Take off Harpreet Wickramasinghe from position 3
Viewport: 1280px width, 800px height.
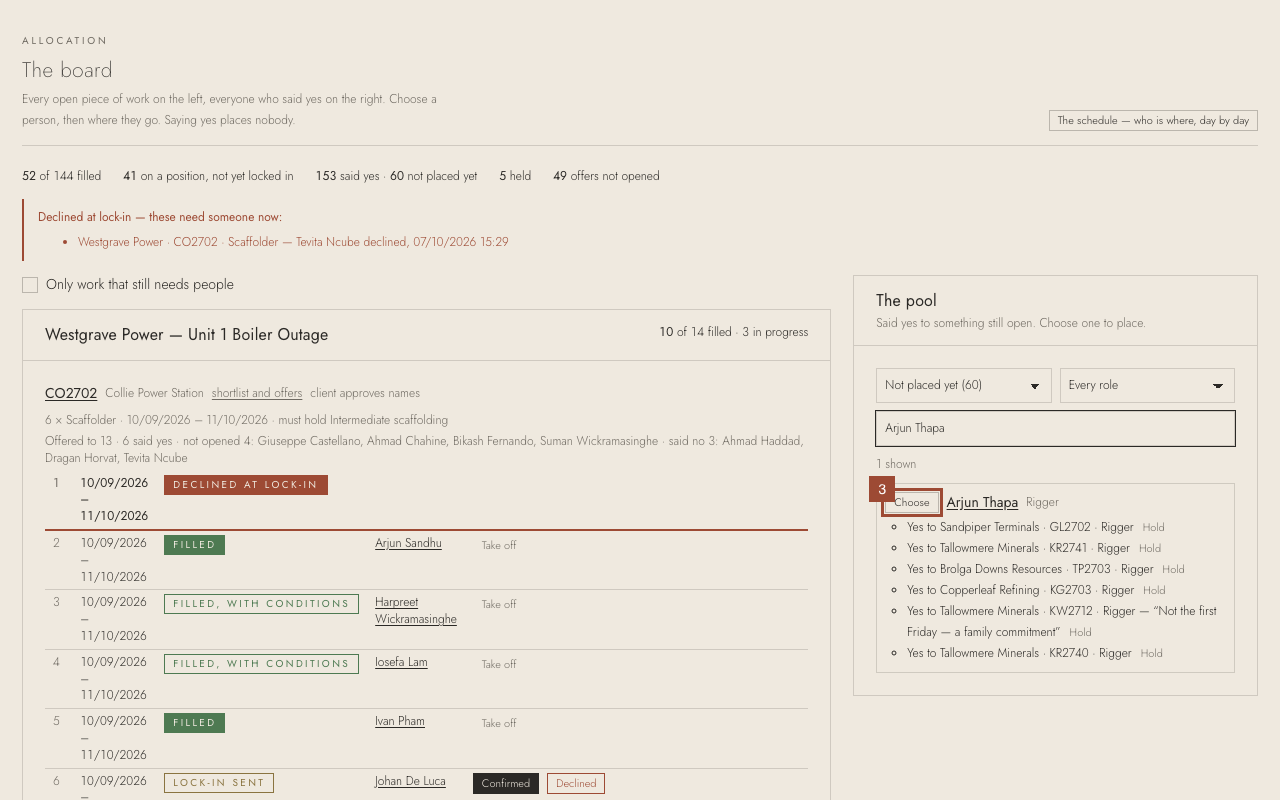tap(499, 604)
